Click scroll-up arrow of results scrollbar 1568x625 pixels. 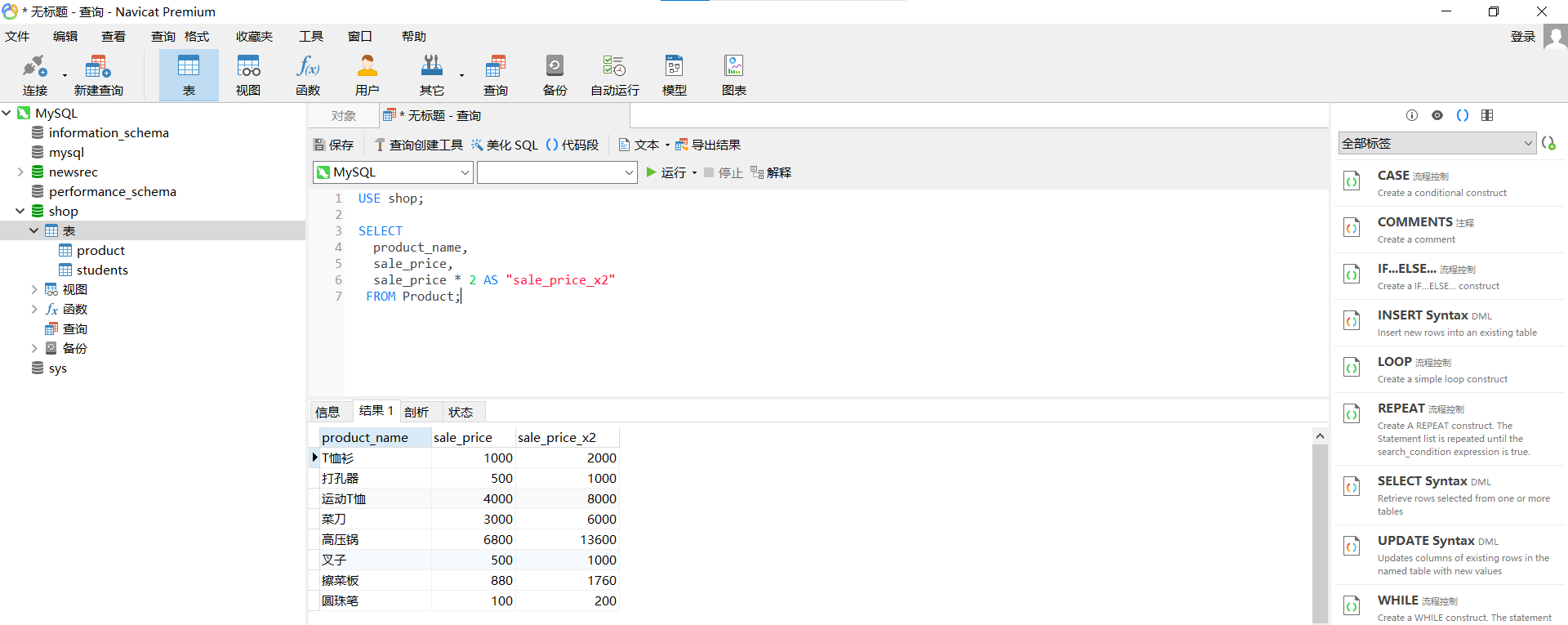coord(1320,436)
